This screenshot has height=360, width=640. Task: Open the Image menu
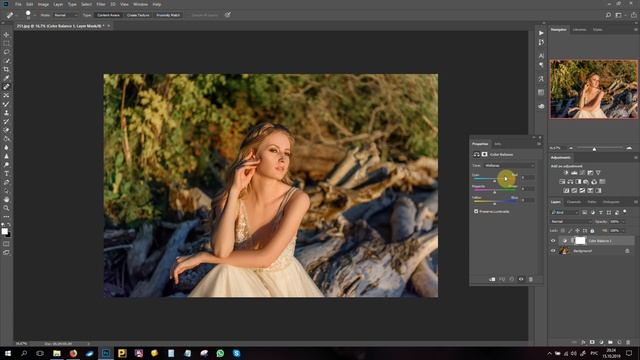(x=43, y=4)
